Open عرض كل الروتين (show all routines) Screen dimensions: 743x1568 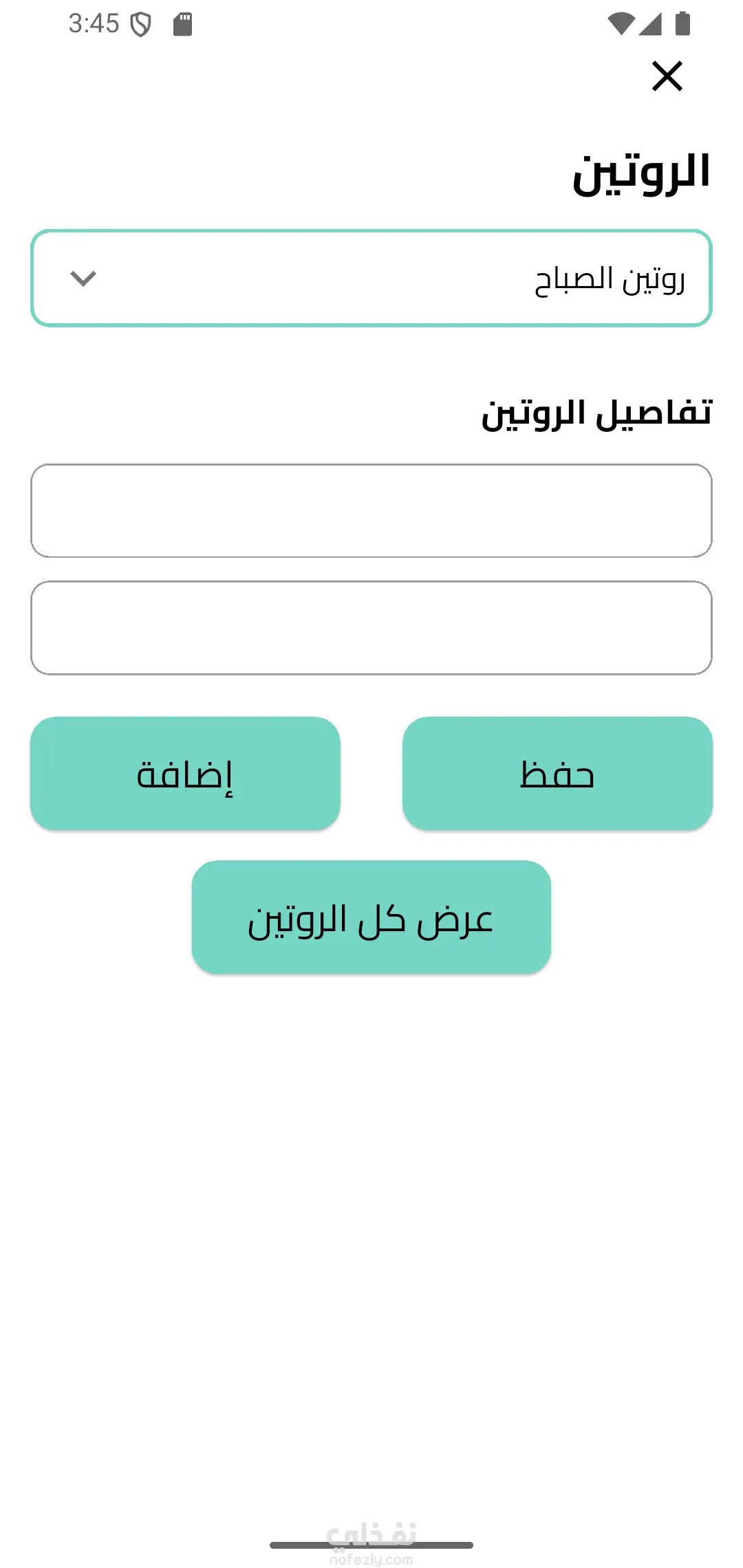[x=371, y=917]
